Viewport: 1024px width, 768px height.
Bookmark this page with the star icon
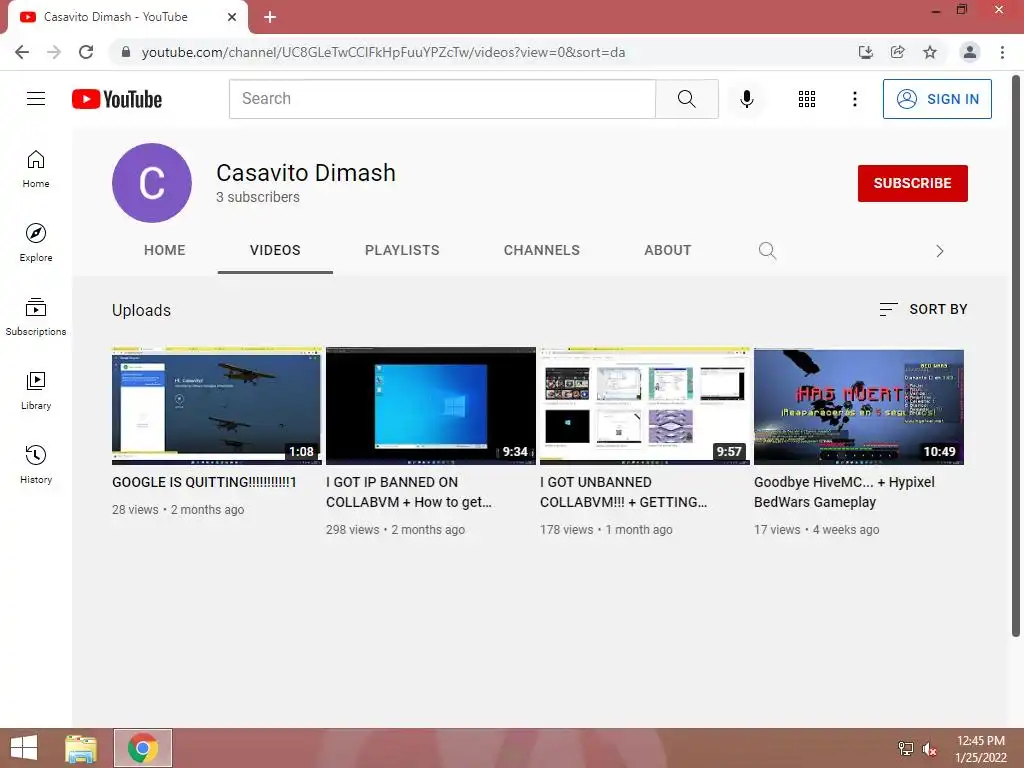click(x=930, y=52)
